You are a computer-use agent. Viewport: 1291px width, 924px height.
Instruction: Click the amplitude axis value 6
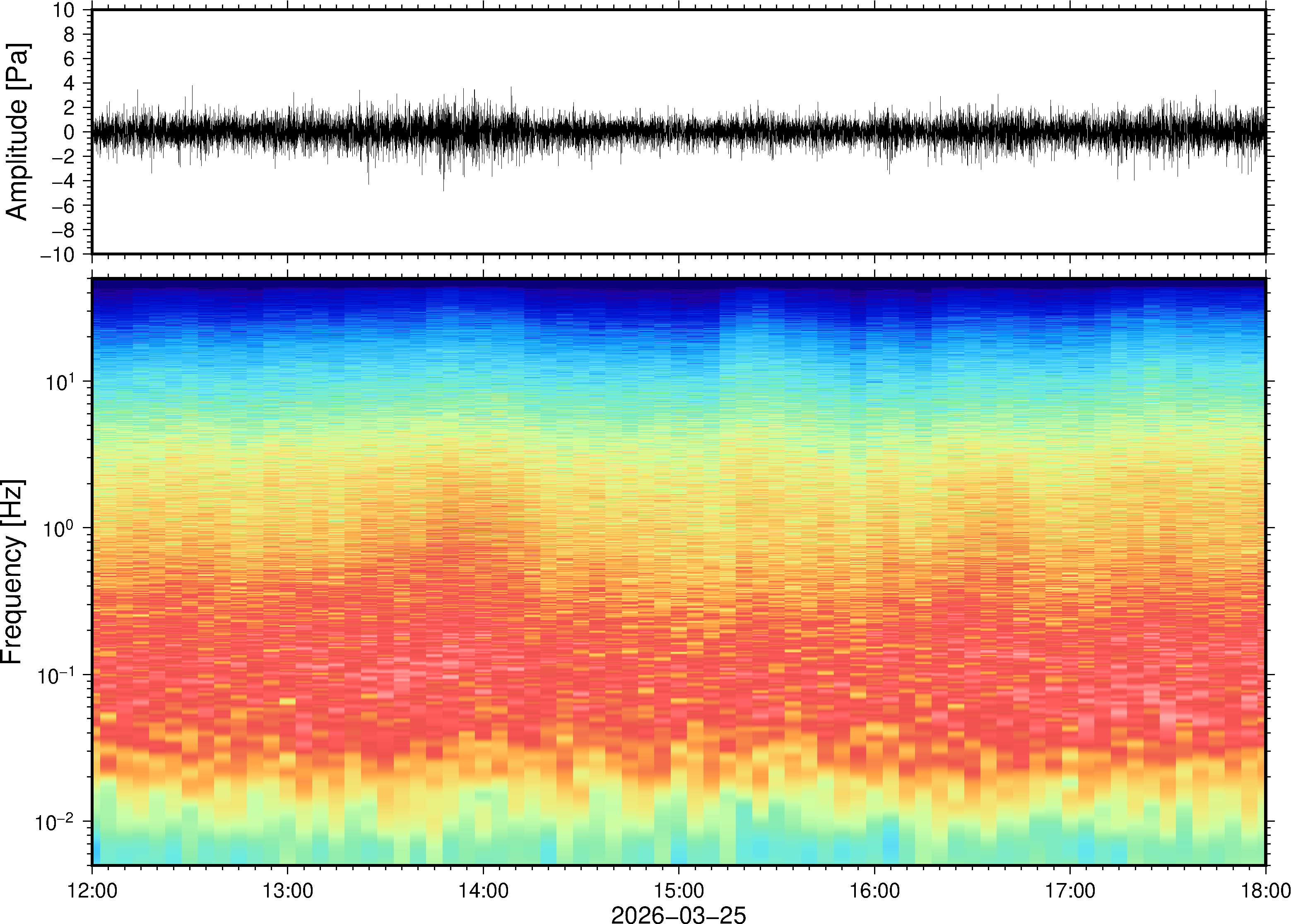pyautogui.click(x=69, y=59)
